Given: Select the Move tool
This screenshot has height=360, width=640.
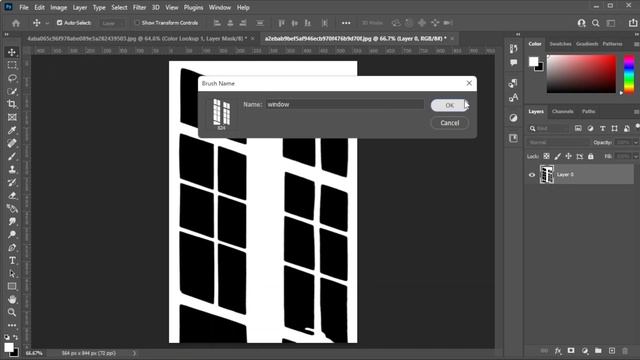Looking at the screenshot, I should coord(12,52).
